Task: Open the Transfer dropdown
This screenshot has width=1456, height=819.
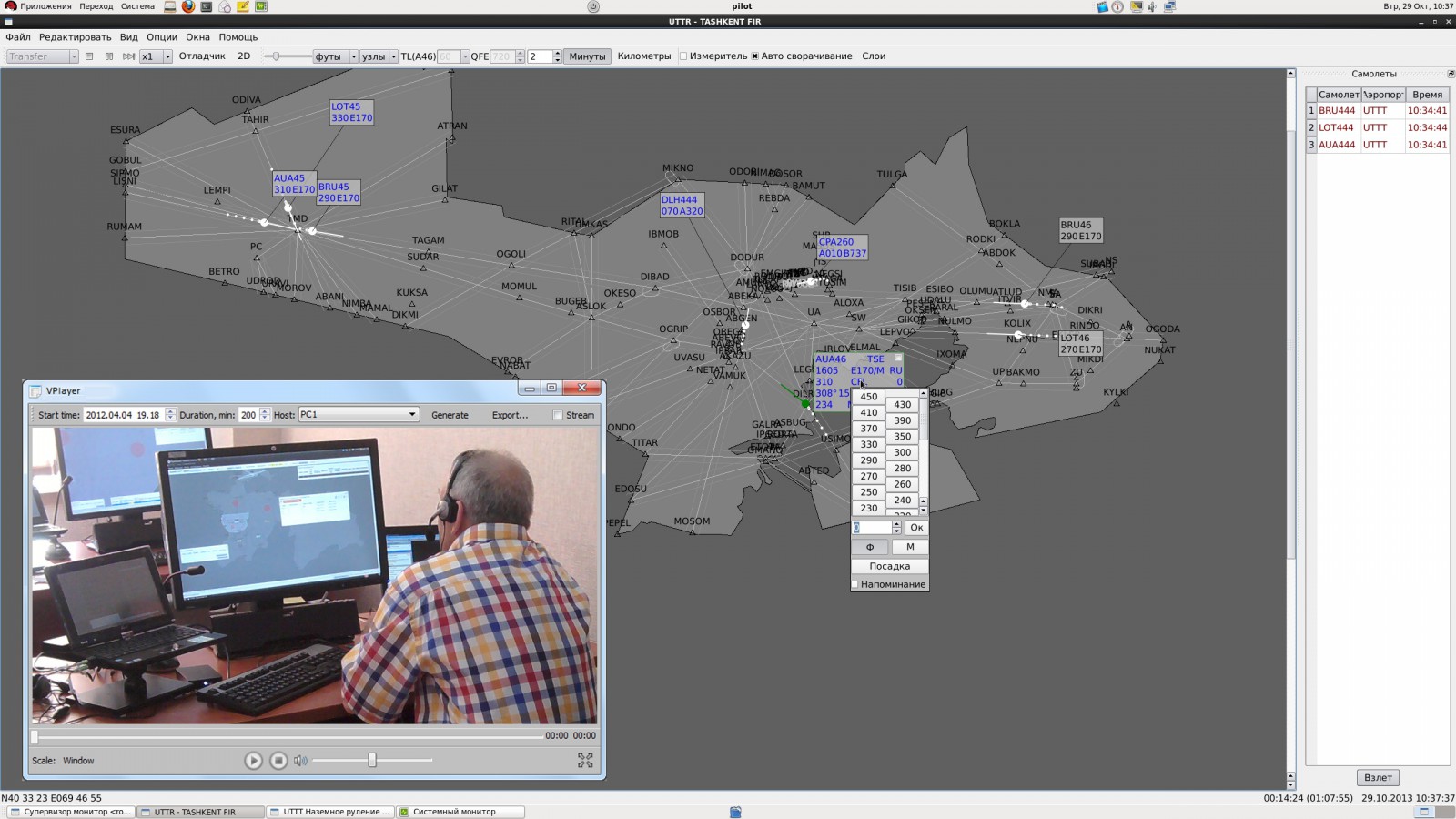Action: click(x=43, y=56)
